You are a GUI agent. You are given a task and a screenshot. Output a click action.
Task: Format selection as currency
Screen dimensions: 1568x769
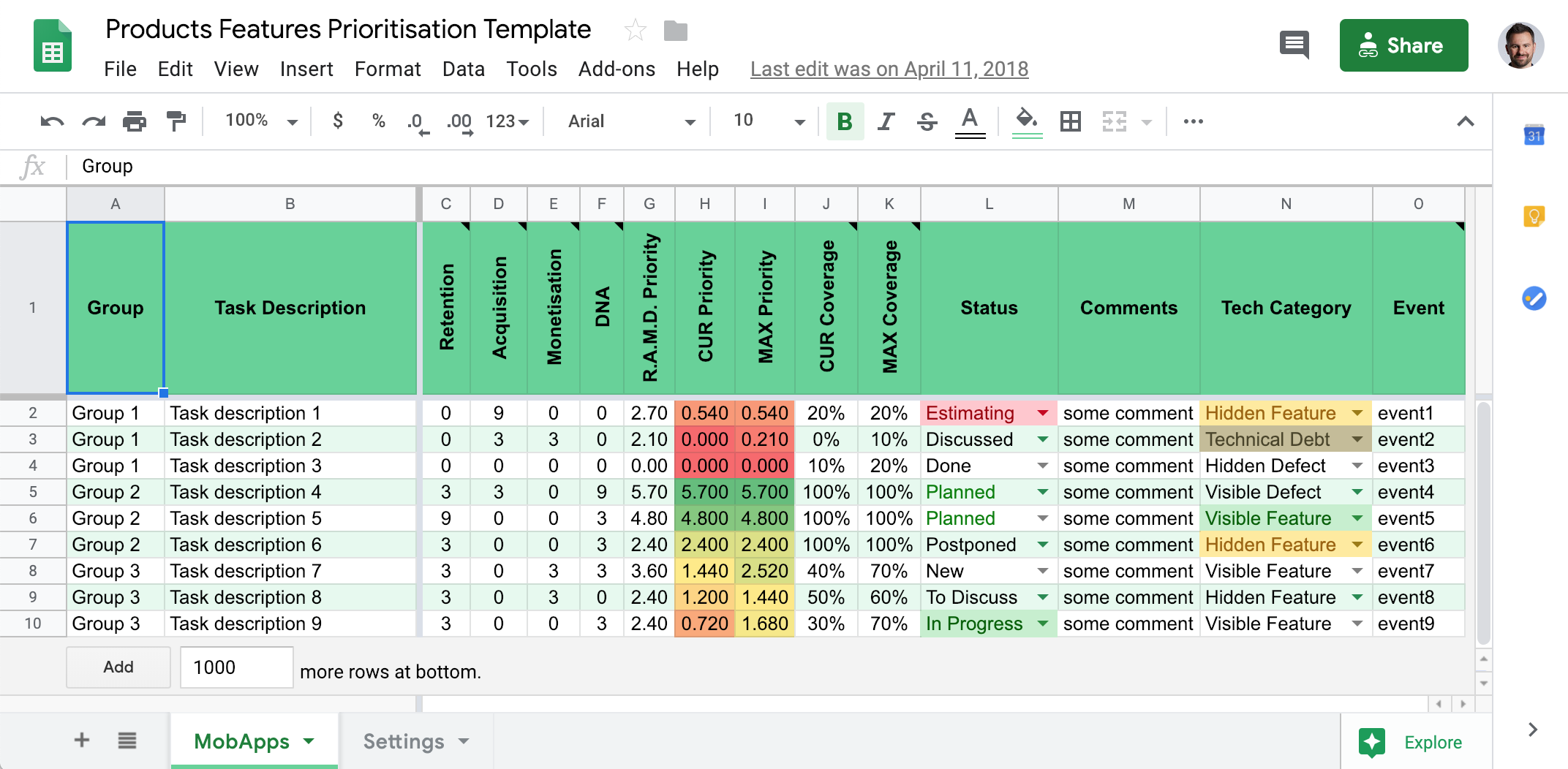tap(337, 121)
